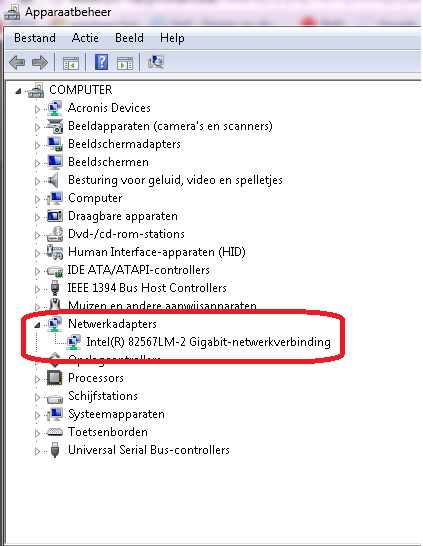Click the Intel 82567LM-2 network adapter icon
Screen dimensions: 423x546
coord(73,342)
